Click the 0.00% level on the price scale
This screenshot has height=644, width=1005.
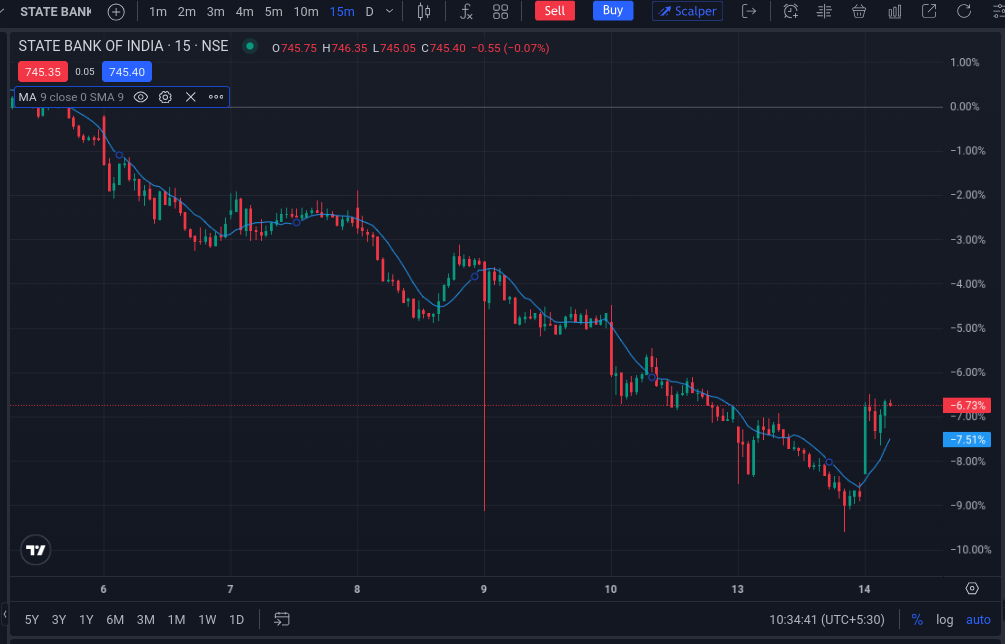click(x=964, y=106)
